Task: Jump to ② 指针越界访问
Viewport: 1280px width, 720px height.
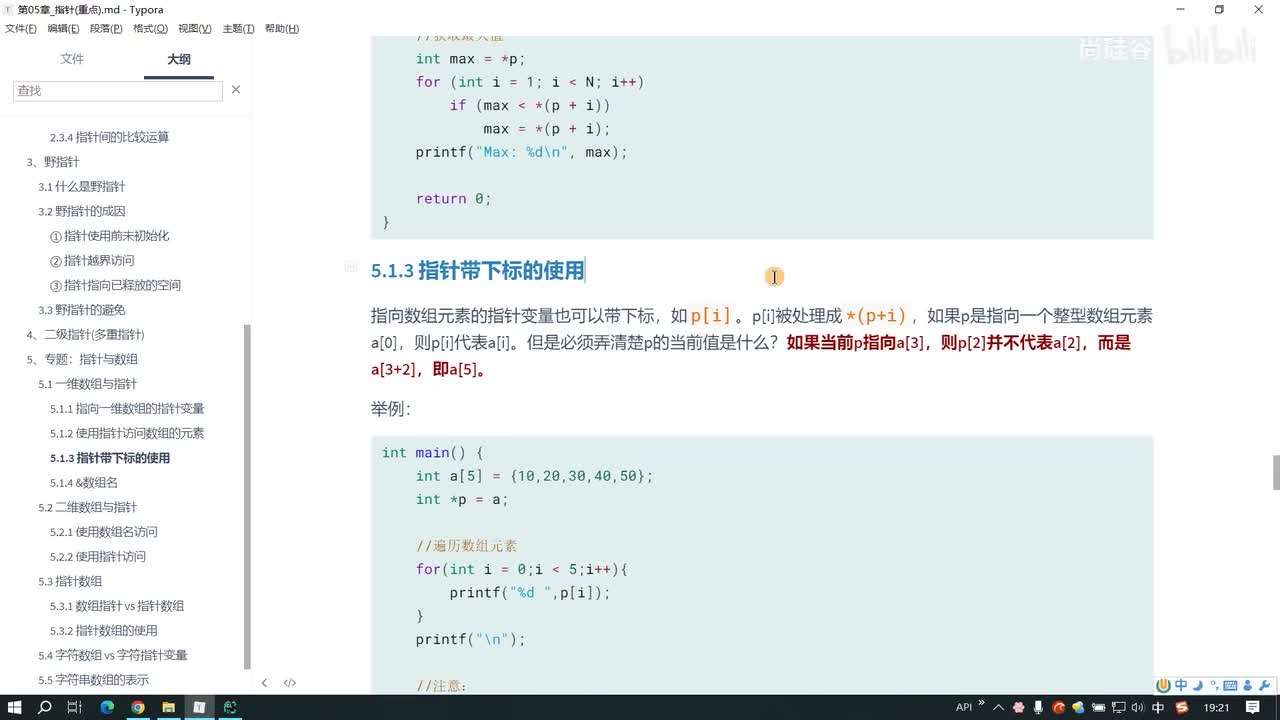Action: click(92, 261)
